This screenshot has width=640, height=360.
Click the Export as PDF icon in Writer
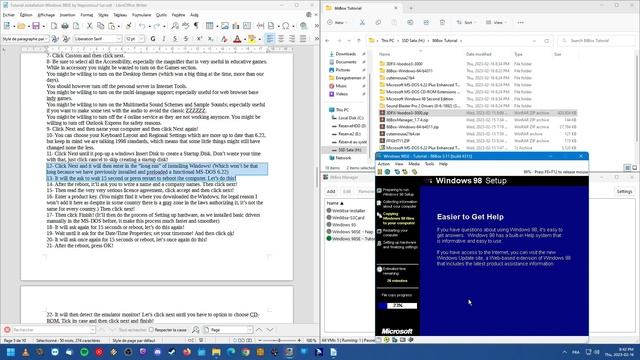coord(54,26)
